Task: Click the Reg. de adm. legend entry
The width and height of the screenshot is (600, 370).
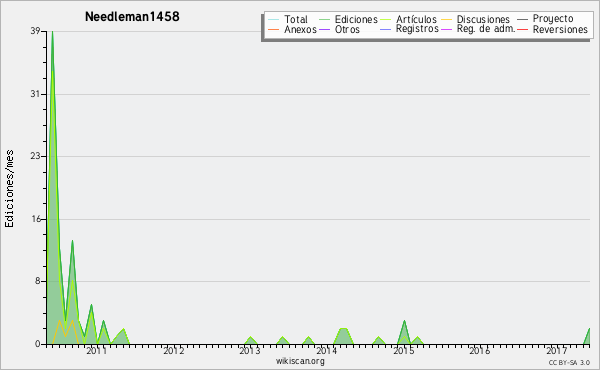Action: click(486, 29)
